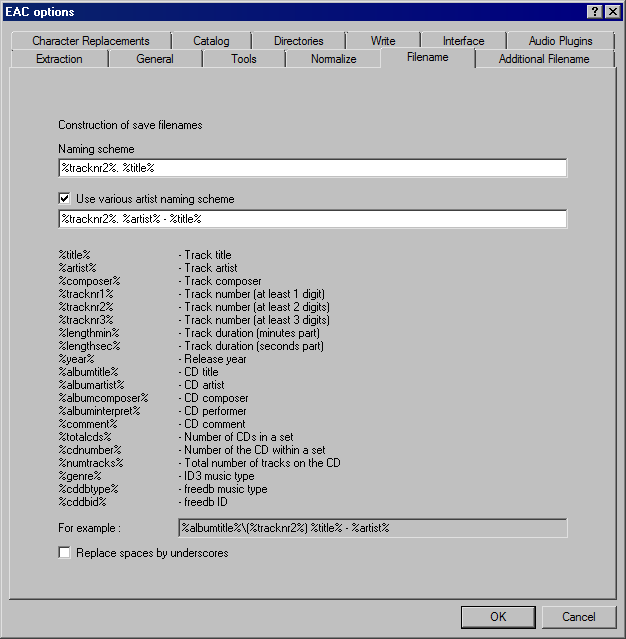Image resolution: width=626 pixels, height=639 pixels.
Task: Switch to the Catalog tab
Action: [211, 41]
